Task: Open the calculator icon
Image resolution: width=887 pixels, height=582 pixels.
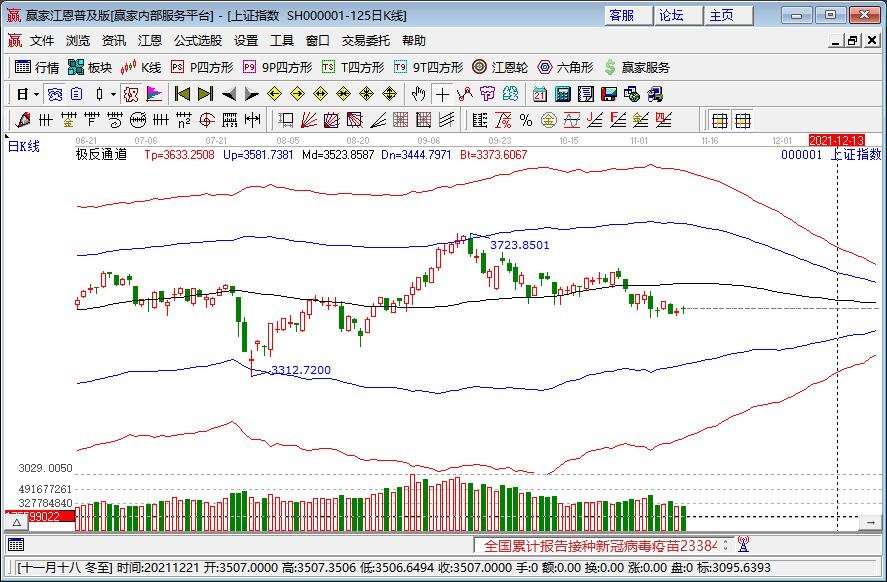Action: click(x=563, y=94)
